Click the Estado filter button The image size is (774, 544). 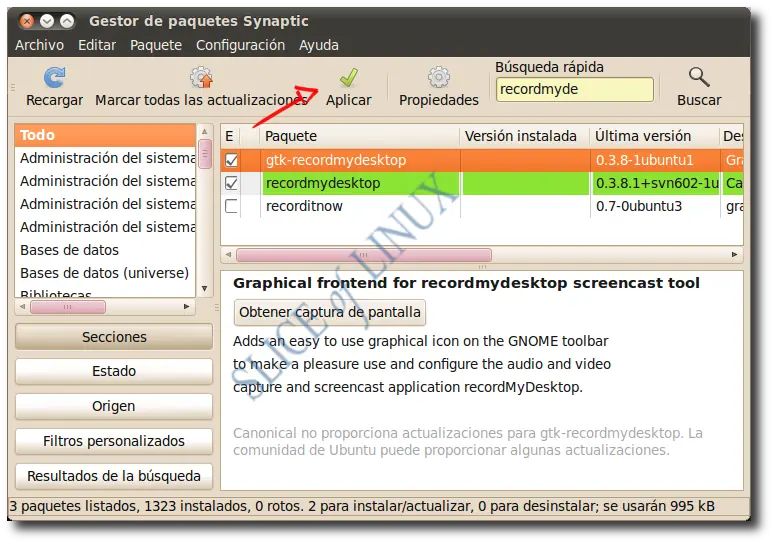(x=114, y=371)
